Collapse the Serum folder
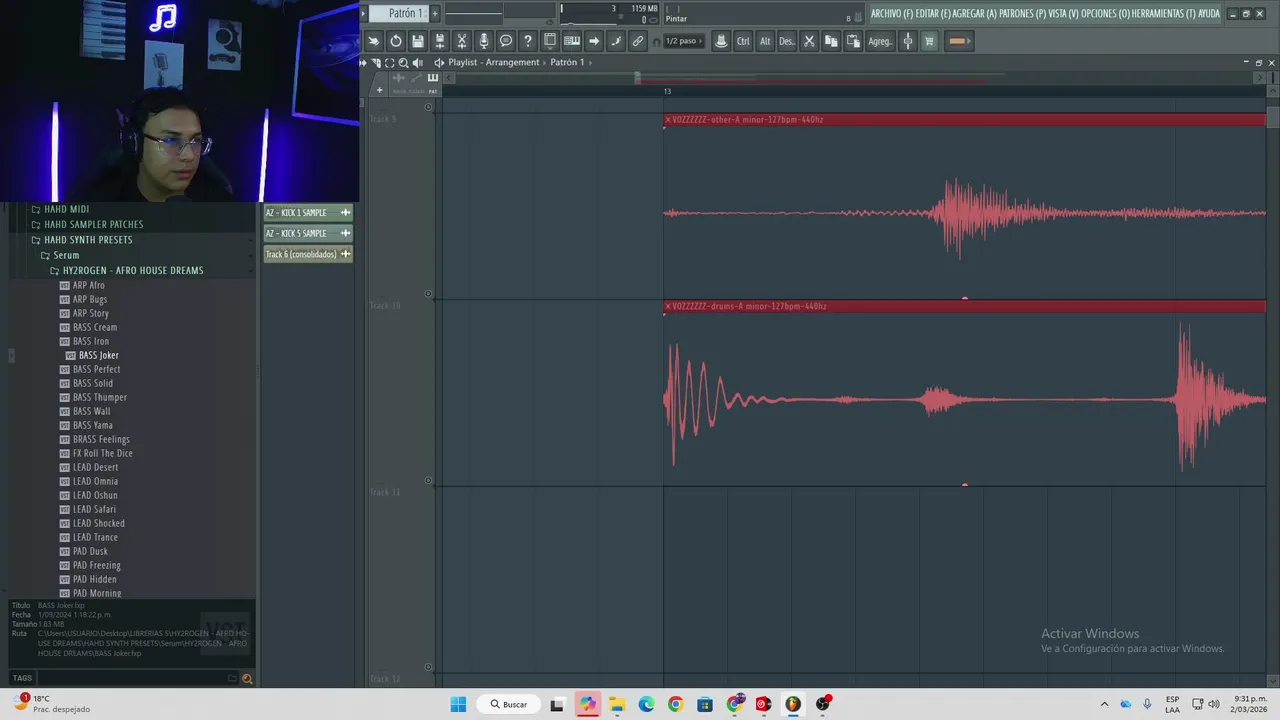The width and height of the screenshot is (1280, 720). (66, 255)
